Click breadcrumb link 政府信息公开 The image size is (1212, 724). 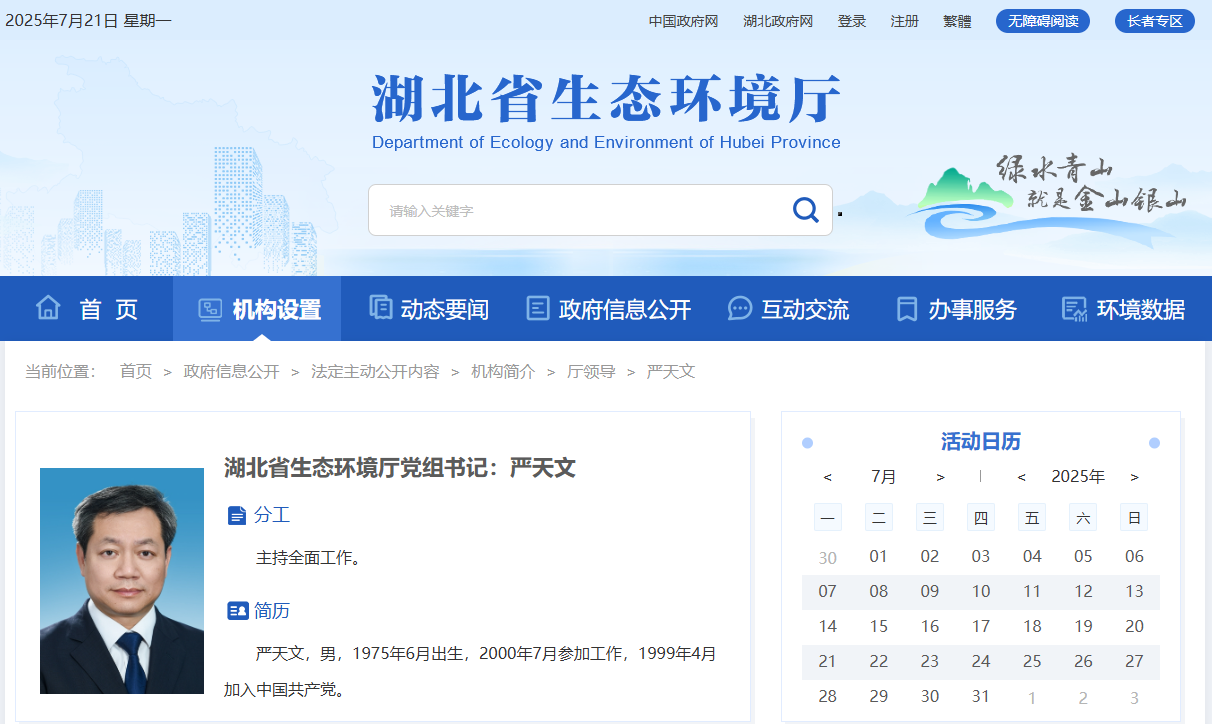[x=232, y=372]
